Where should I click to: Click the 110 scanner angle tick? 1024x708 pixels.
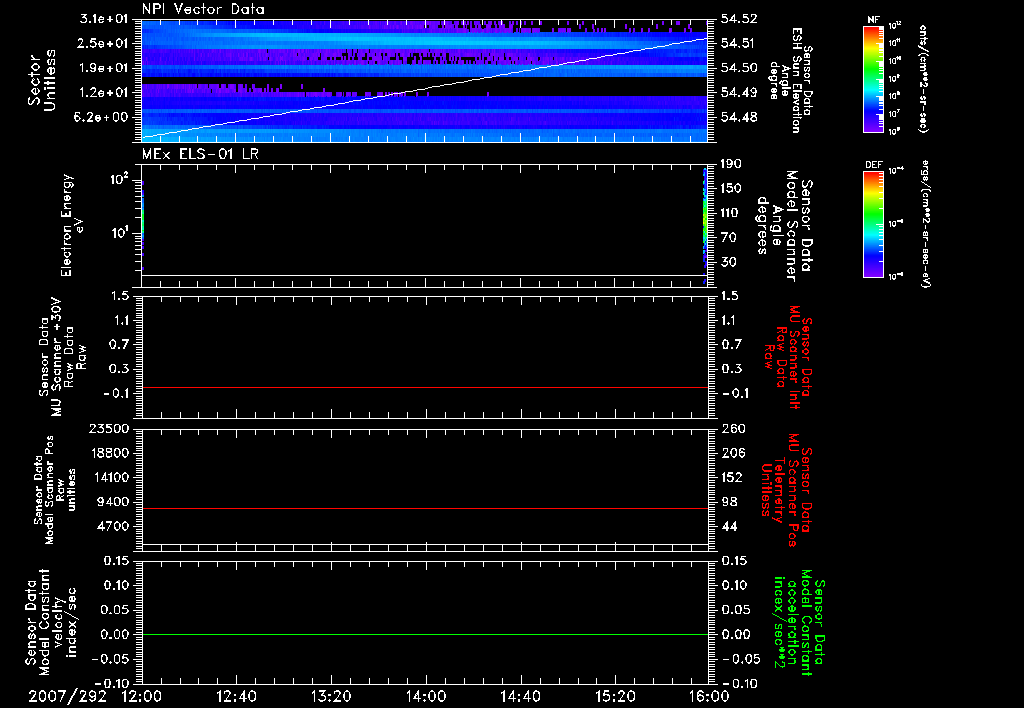pos(731,213)
